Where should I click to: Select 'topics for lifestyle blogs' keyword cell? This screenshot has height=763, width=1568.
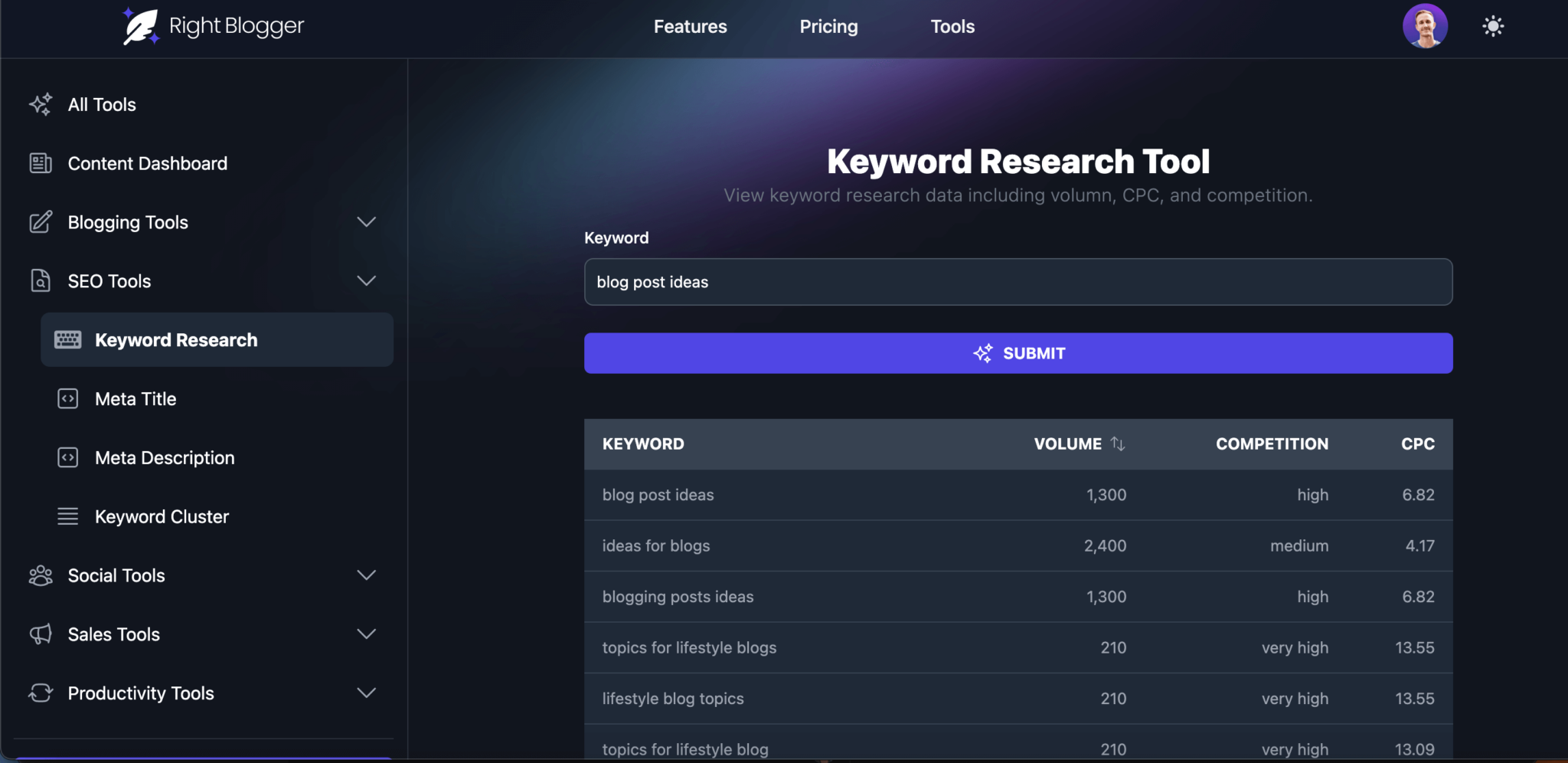tap(689, 647)
